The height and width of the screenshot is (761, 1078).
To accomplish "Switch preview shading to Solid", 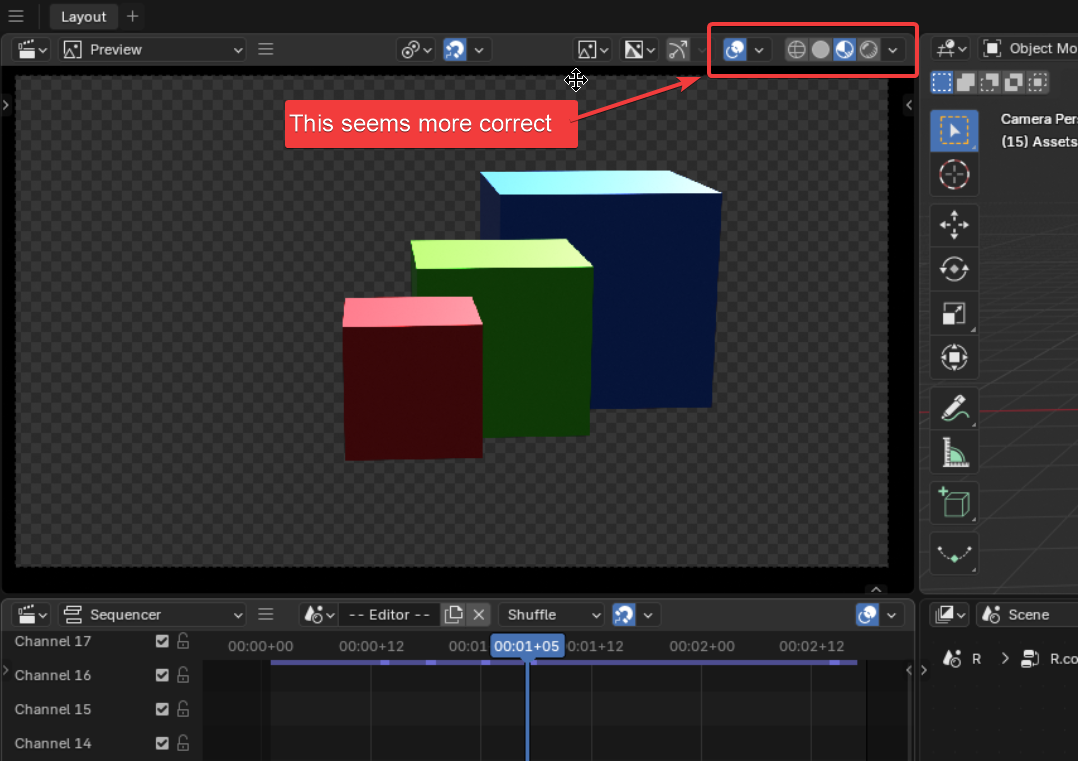I will [820, 49].
